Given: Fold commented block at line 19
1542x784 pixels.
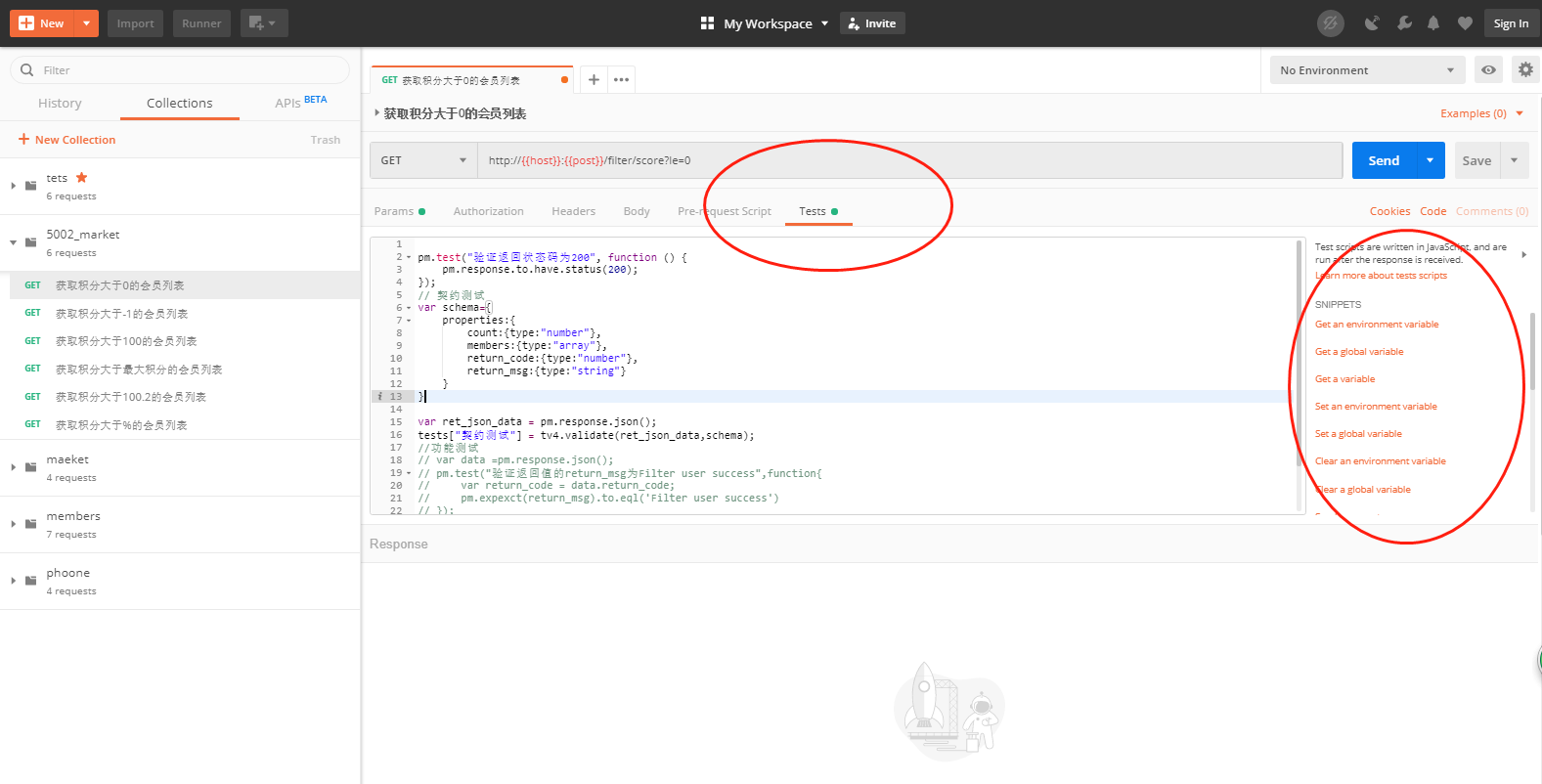Looking at the screenshot, I should (x=409, y=473).
